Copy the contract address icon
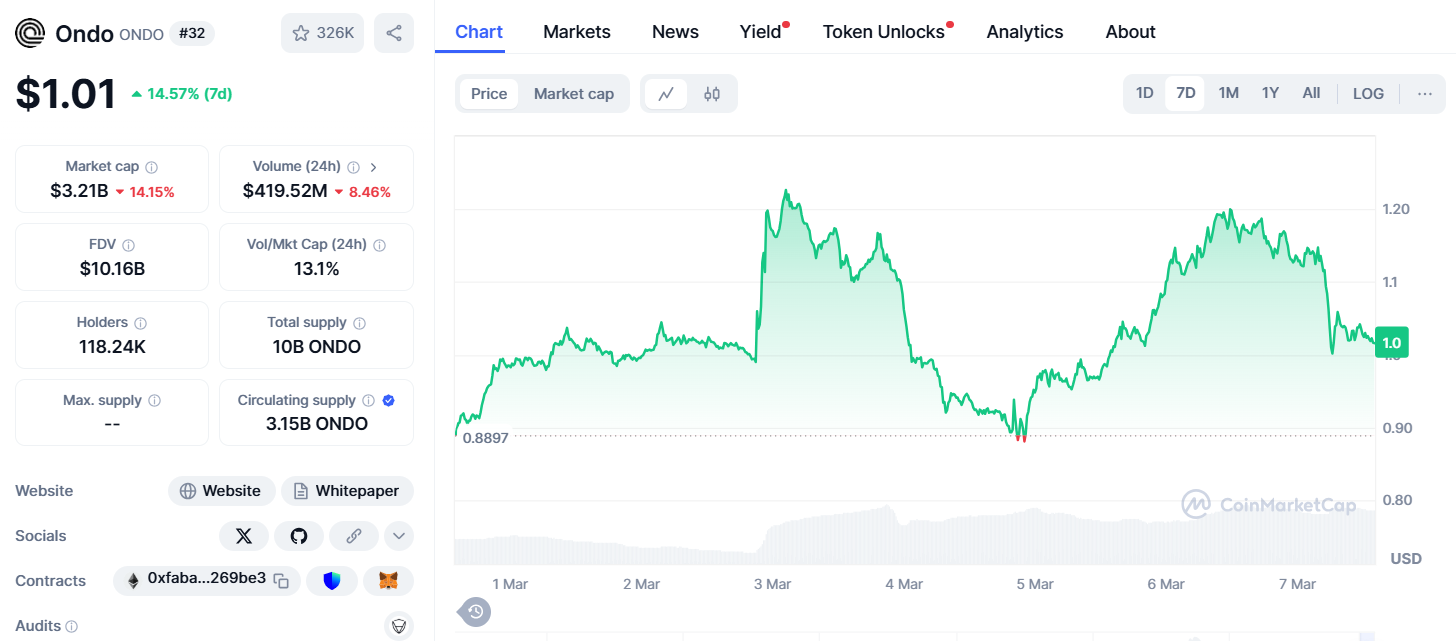 (x=282, y=581)
